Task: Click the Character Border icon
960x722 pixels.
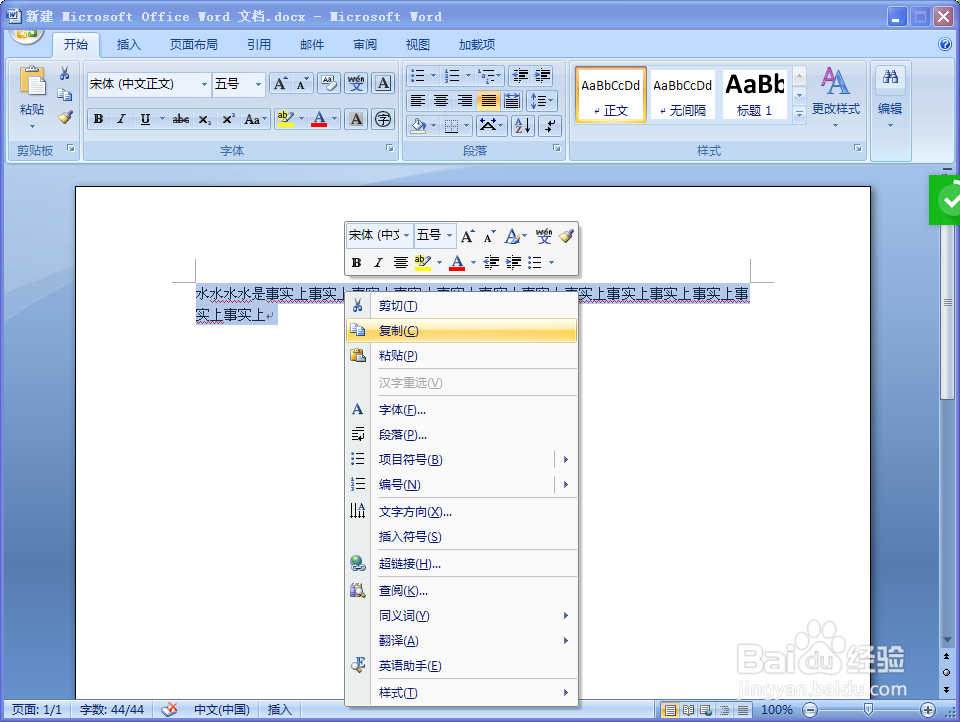Action: tap(383, 83)
